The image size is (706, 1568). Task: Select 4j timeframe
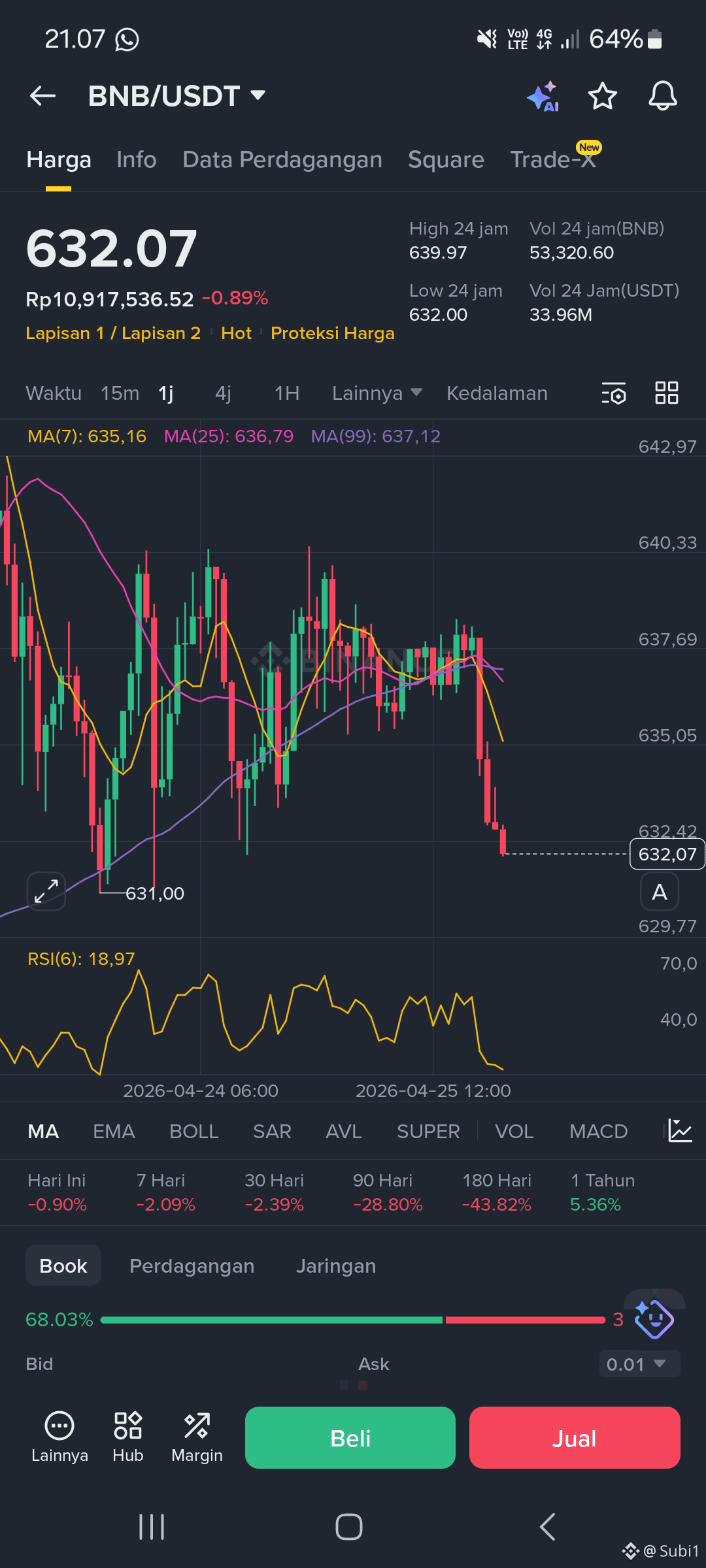click(223, 393)
